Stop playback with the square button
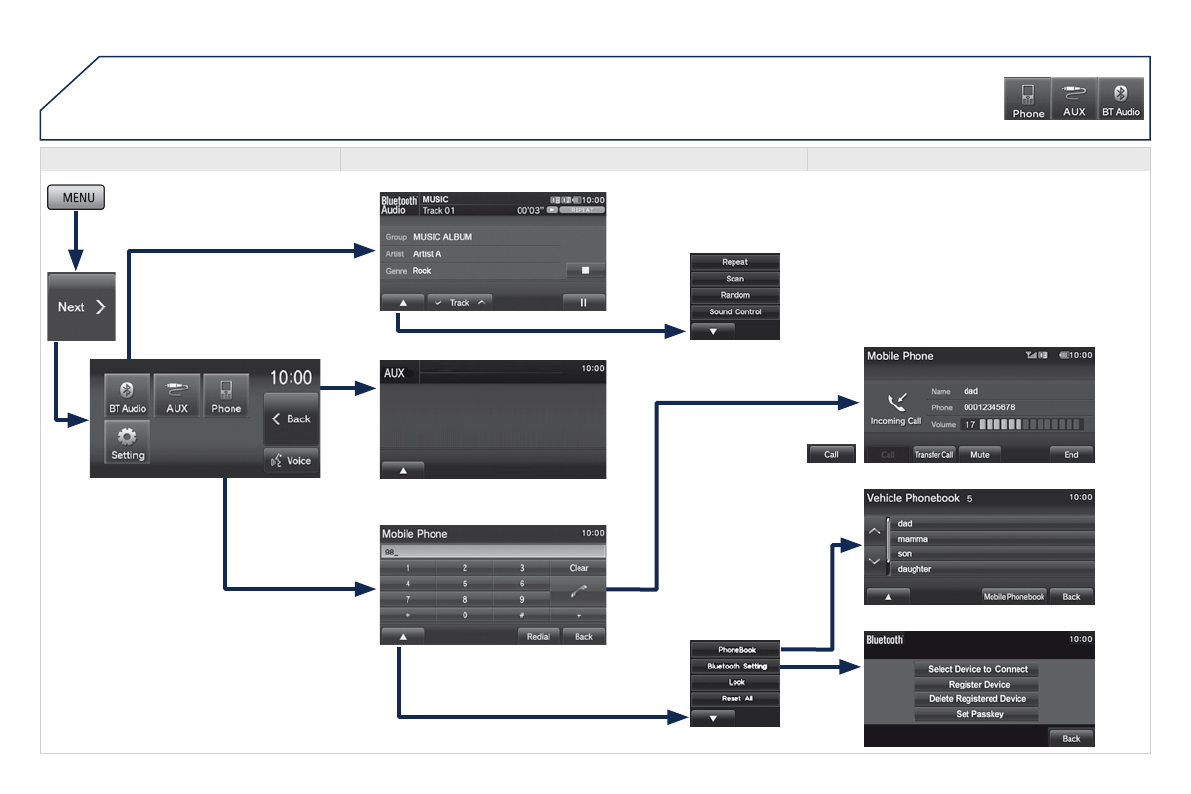The height and width of the screenshot is (794, 1191). pyautogui.click(x=584, y=271)
